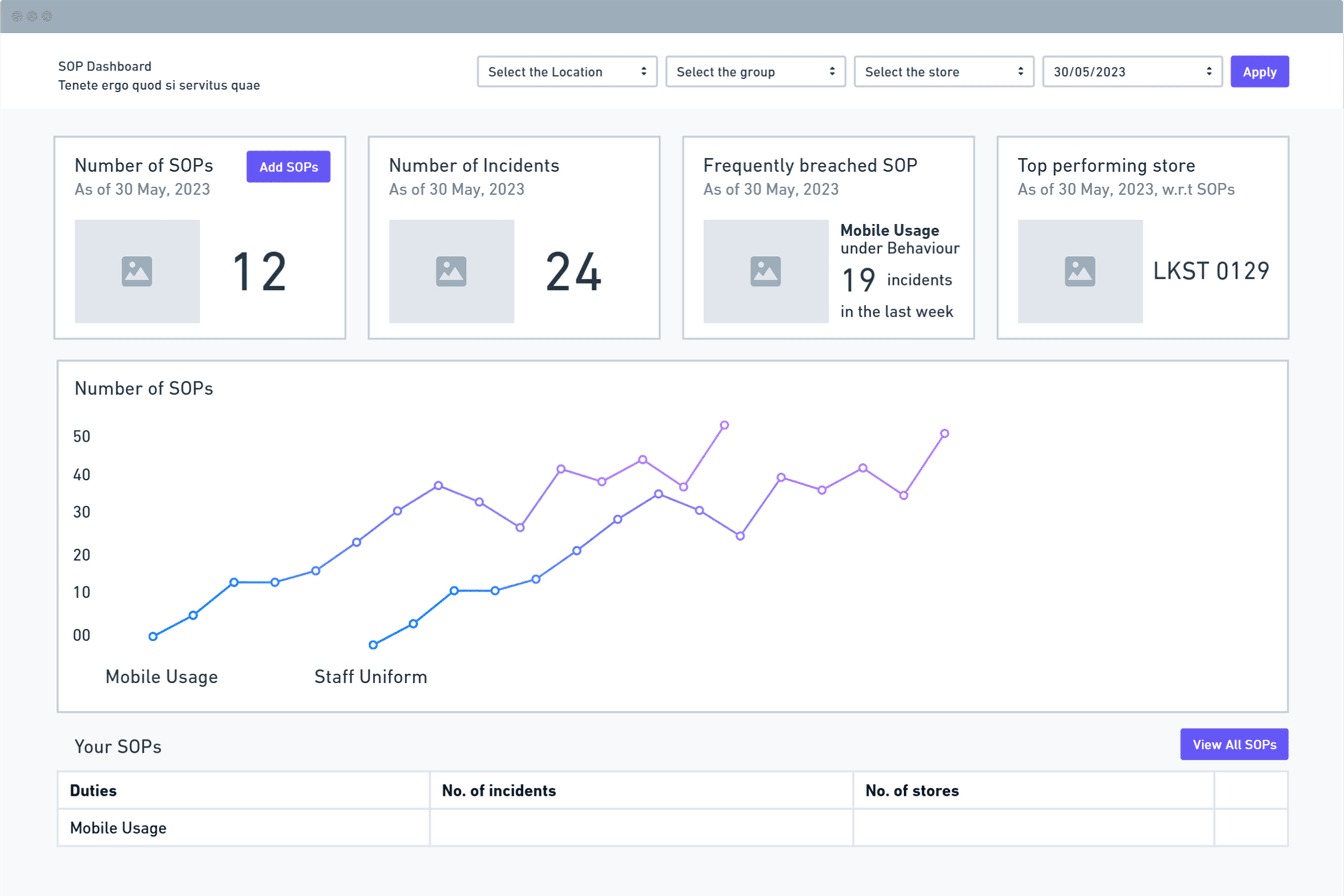
Task: Click the Add SOPs button
Action: [288, 167]
